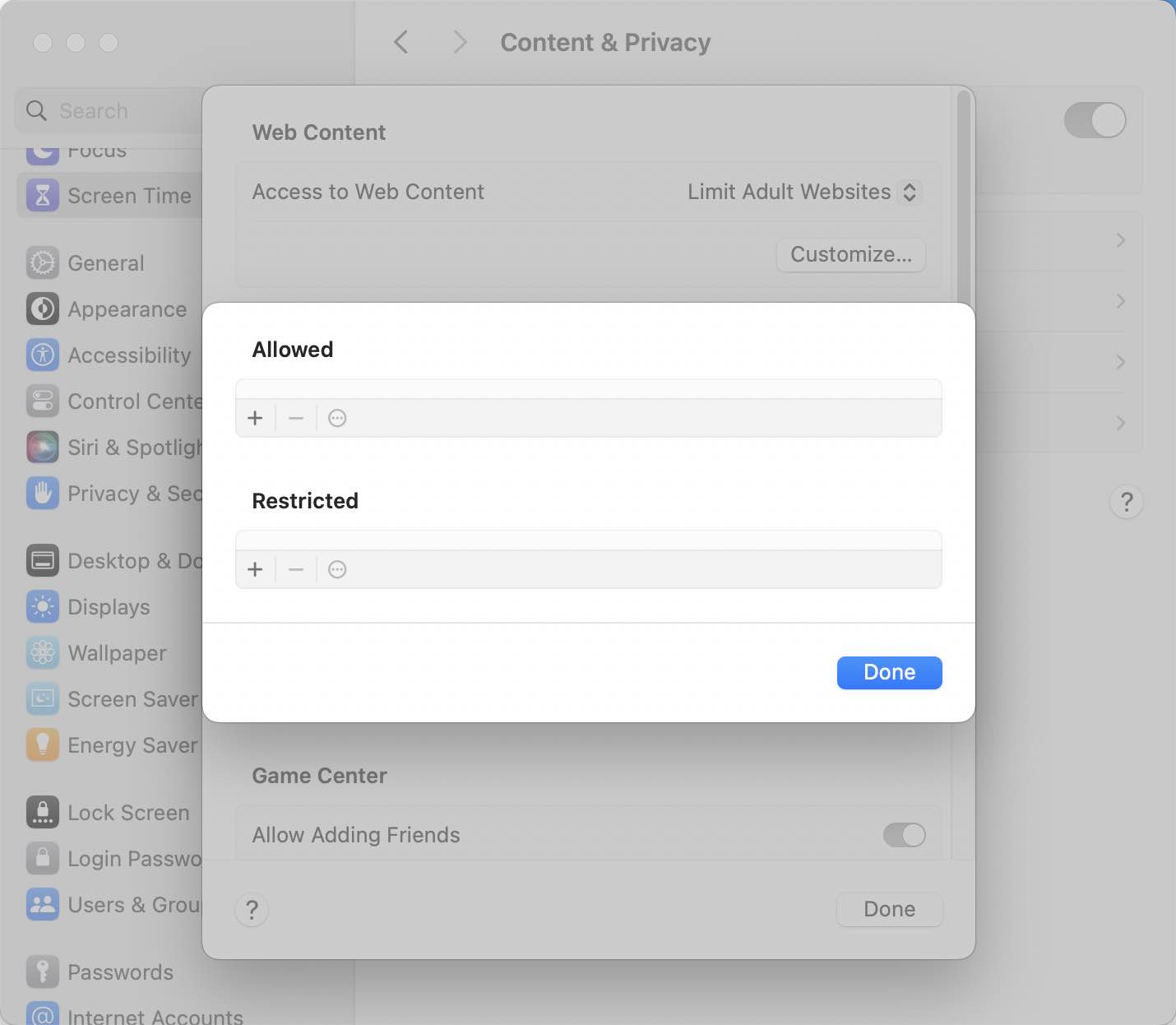
Task: Navigate back with the left chevron
Action: click(x=401, y=42)
